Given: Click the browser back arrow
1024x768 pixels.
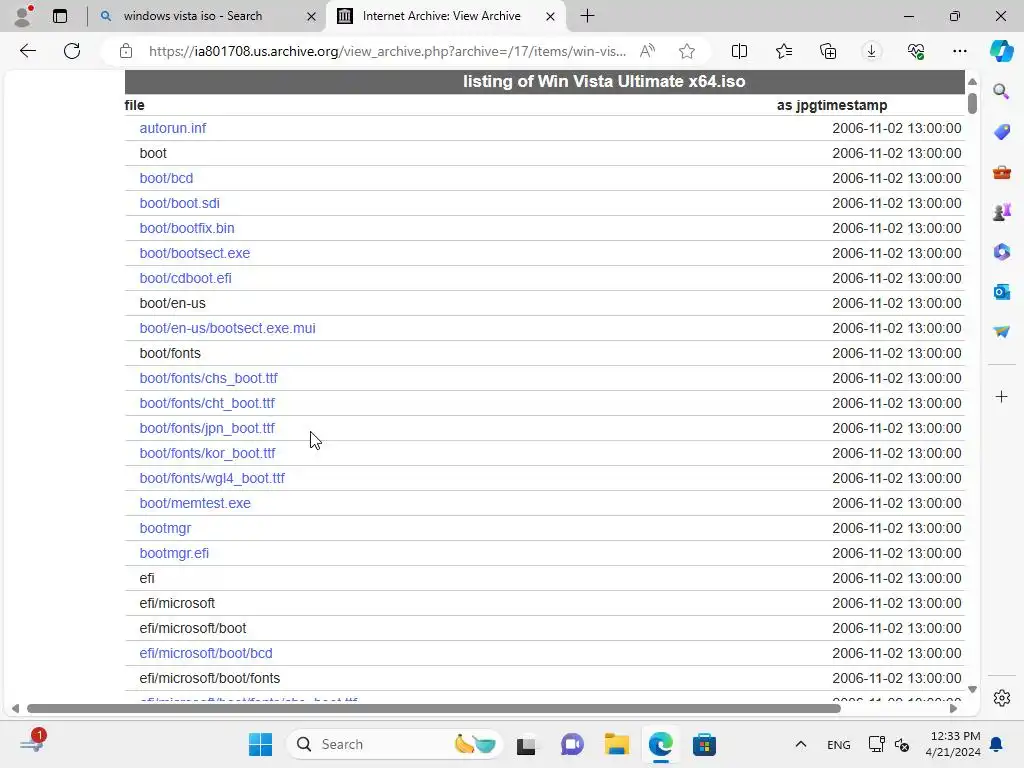Looking at the screenshot, I should coord(27,51).
